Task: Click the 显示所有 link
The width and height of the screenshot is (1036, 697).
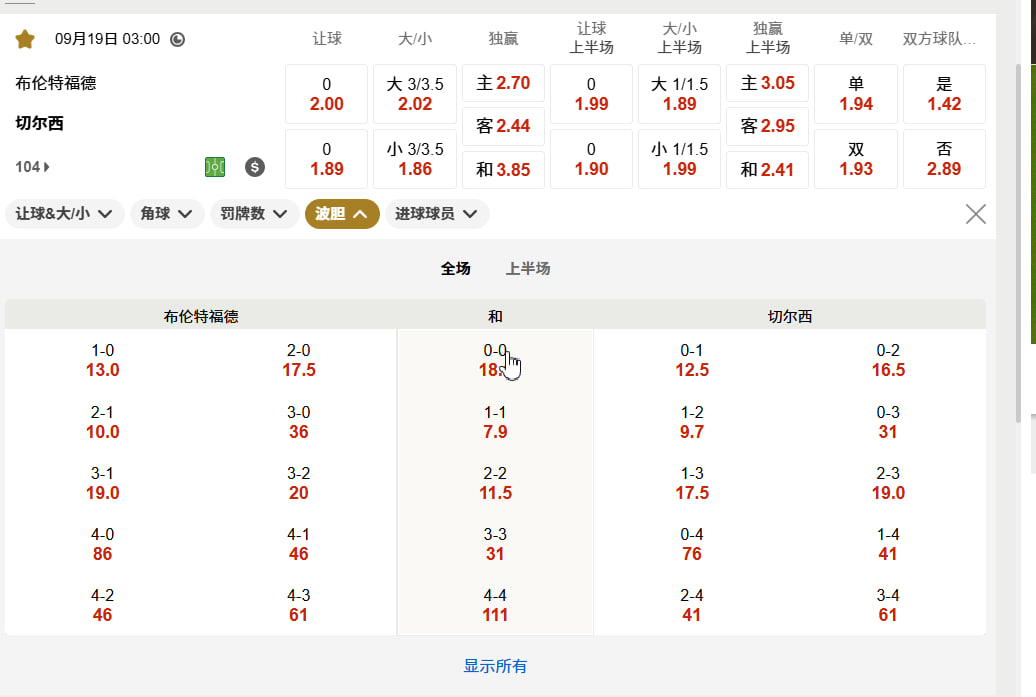Action: click(x=495, y=666)
